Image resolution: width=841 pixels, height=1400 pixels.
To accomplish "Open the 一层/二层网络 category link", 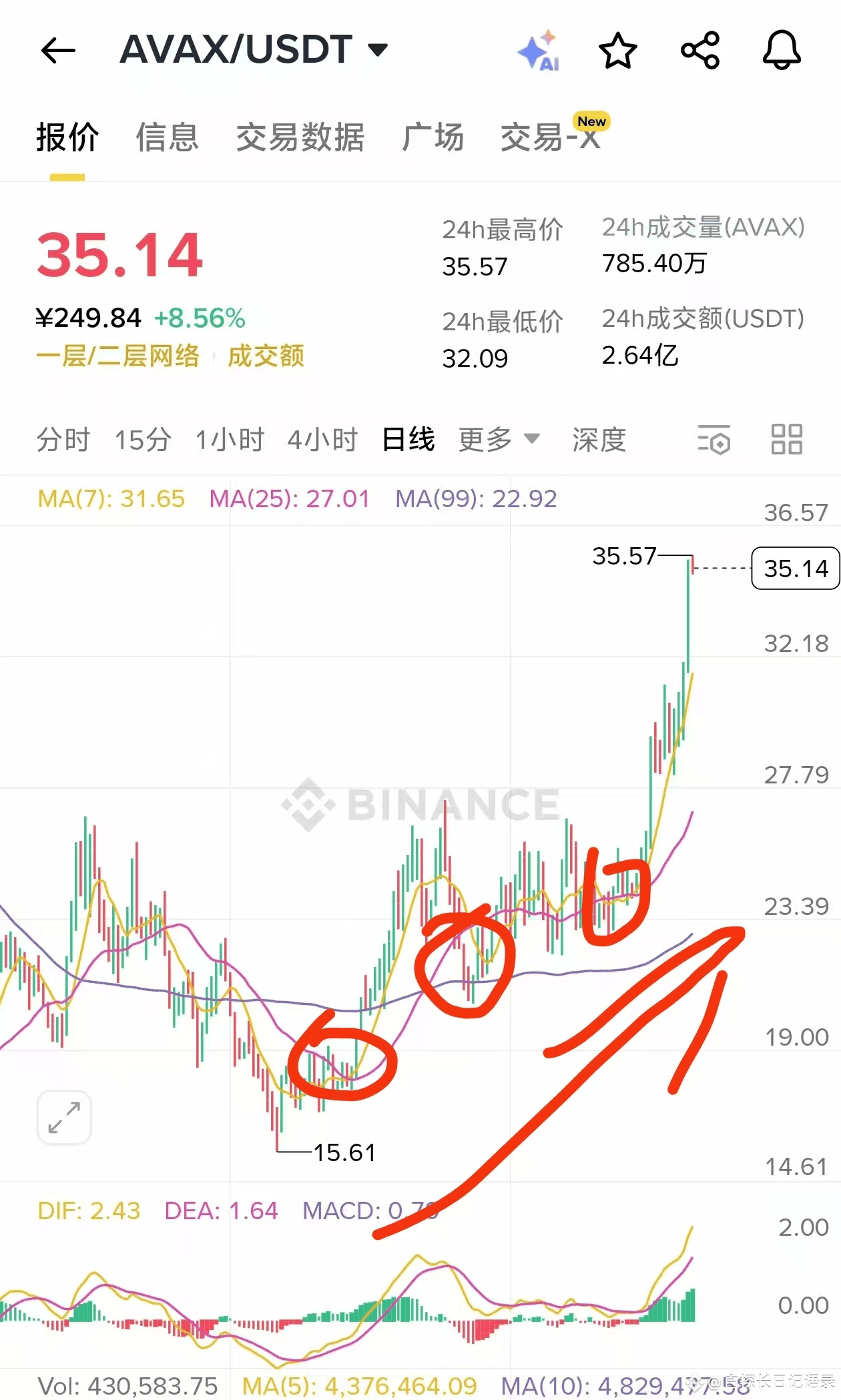I will pos(118,356).
